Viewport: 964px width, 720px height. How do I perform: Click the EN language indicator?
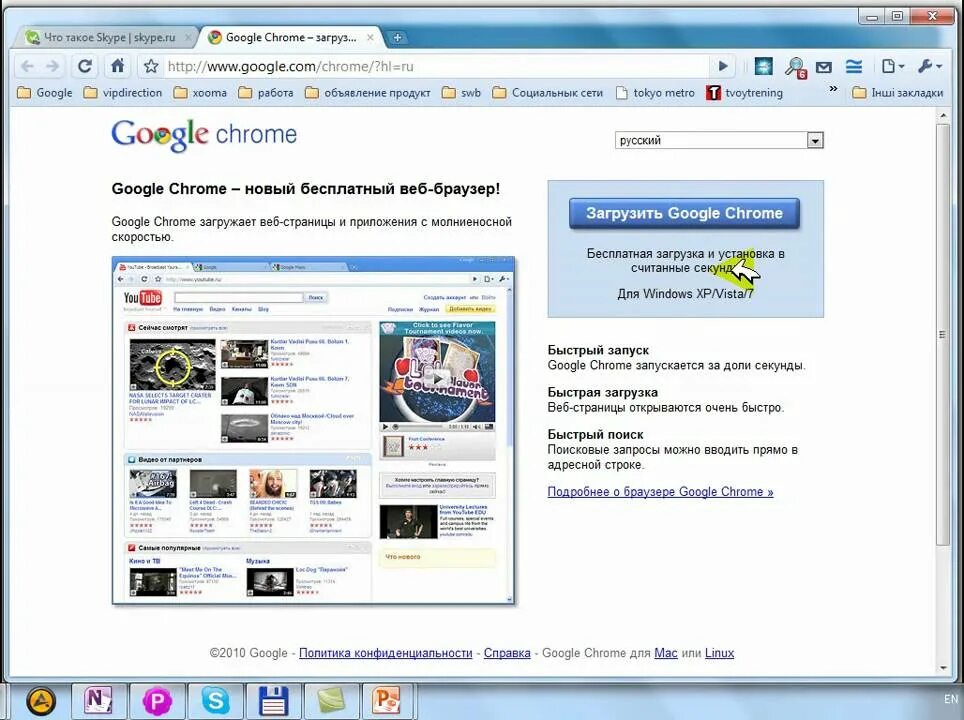[x=950, y=699]
